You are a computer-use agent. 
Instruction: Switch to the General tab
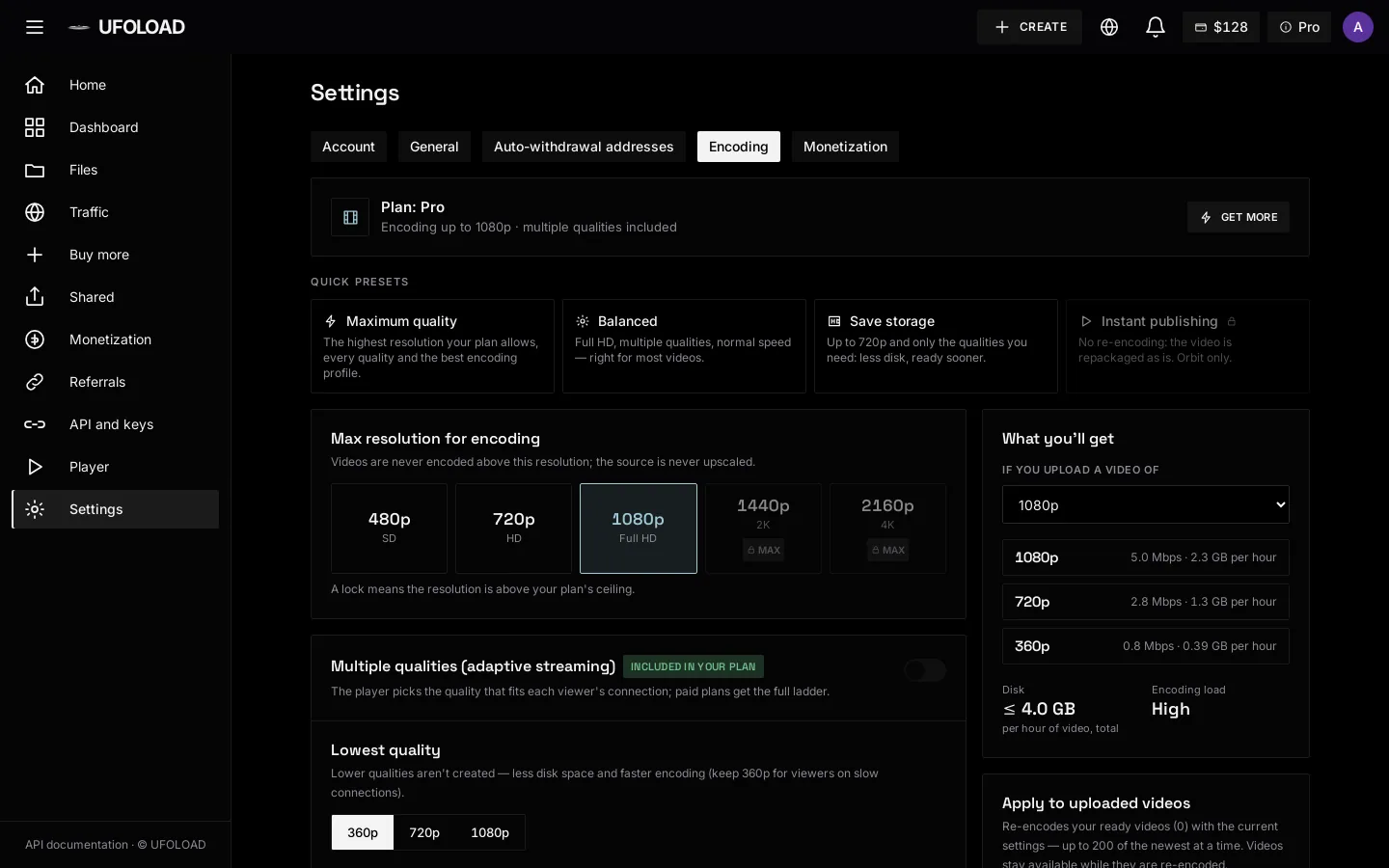[434, 147]
